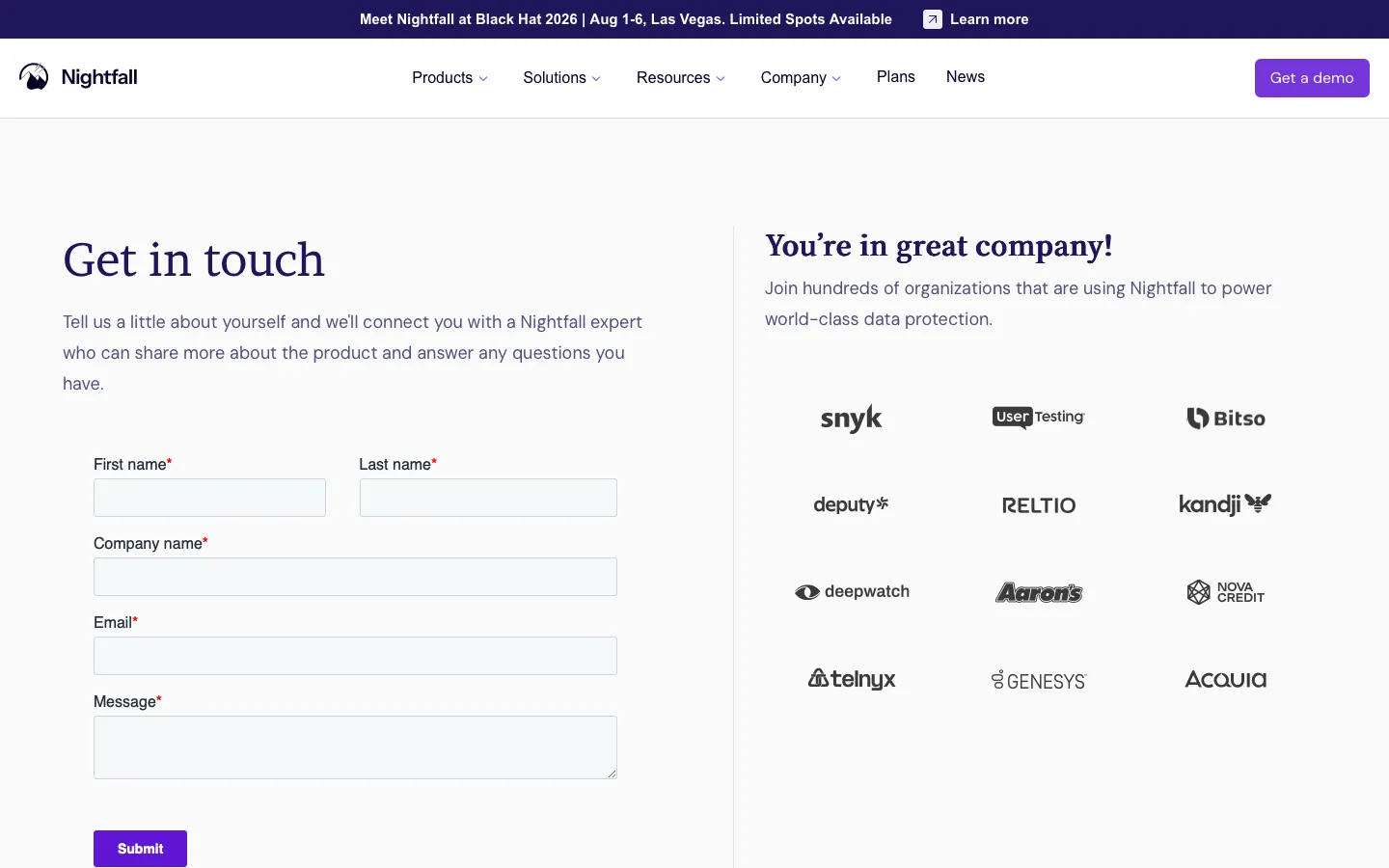Click the UserTesting customer logo
Image resolution: width=1389 pixels, height=868 pixels.
click(1039, 417)
